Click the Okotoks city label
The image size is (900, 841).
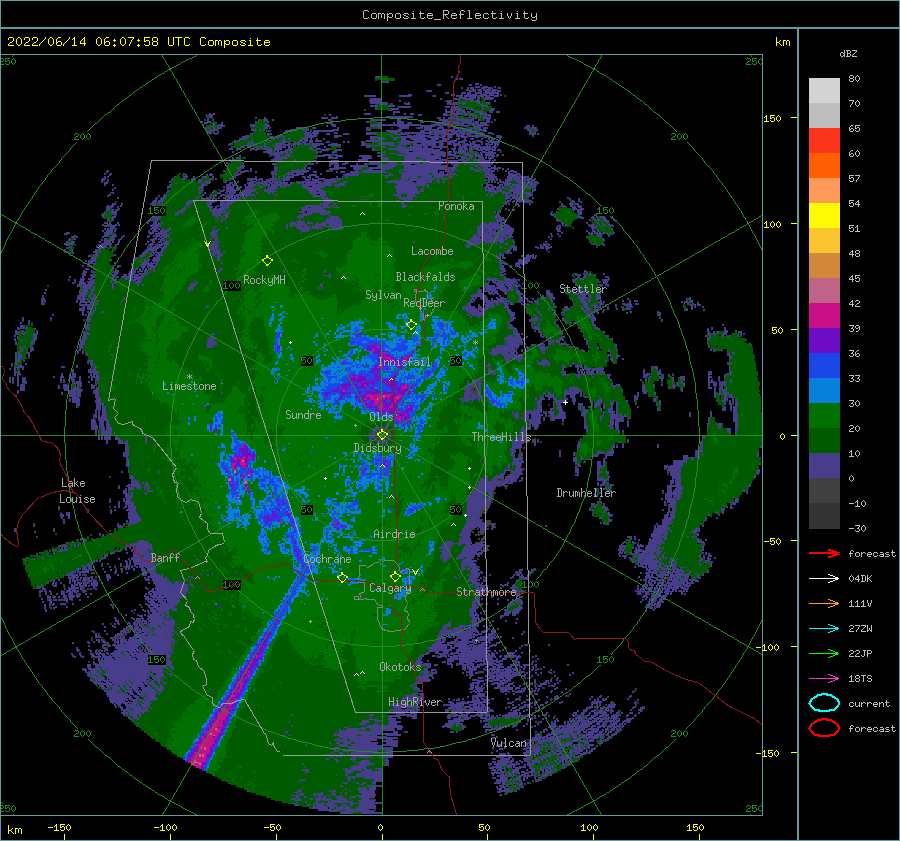click(400, 667)
